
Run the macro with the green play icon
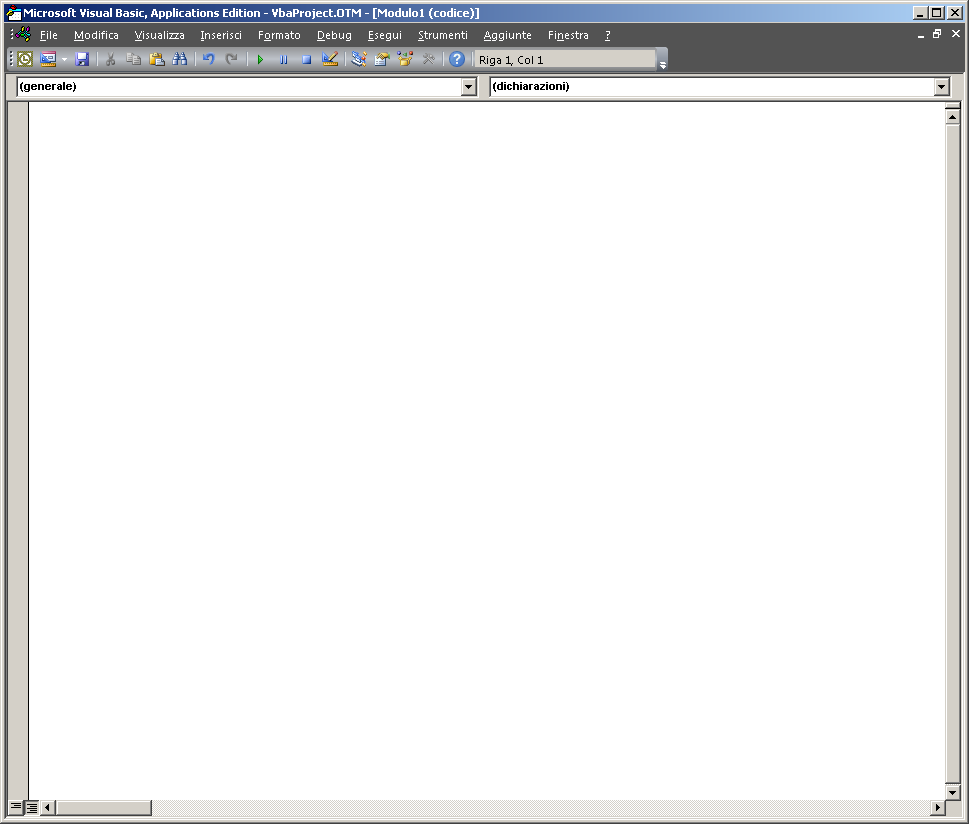(260, 59)
